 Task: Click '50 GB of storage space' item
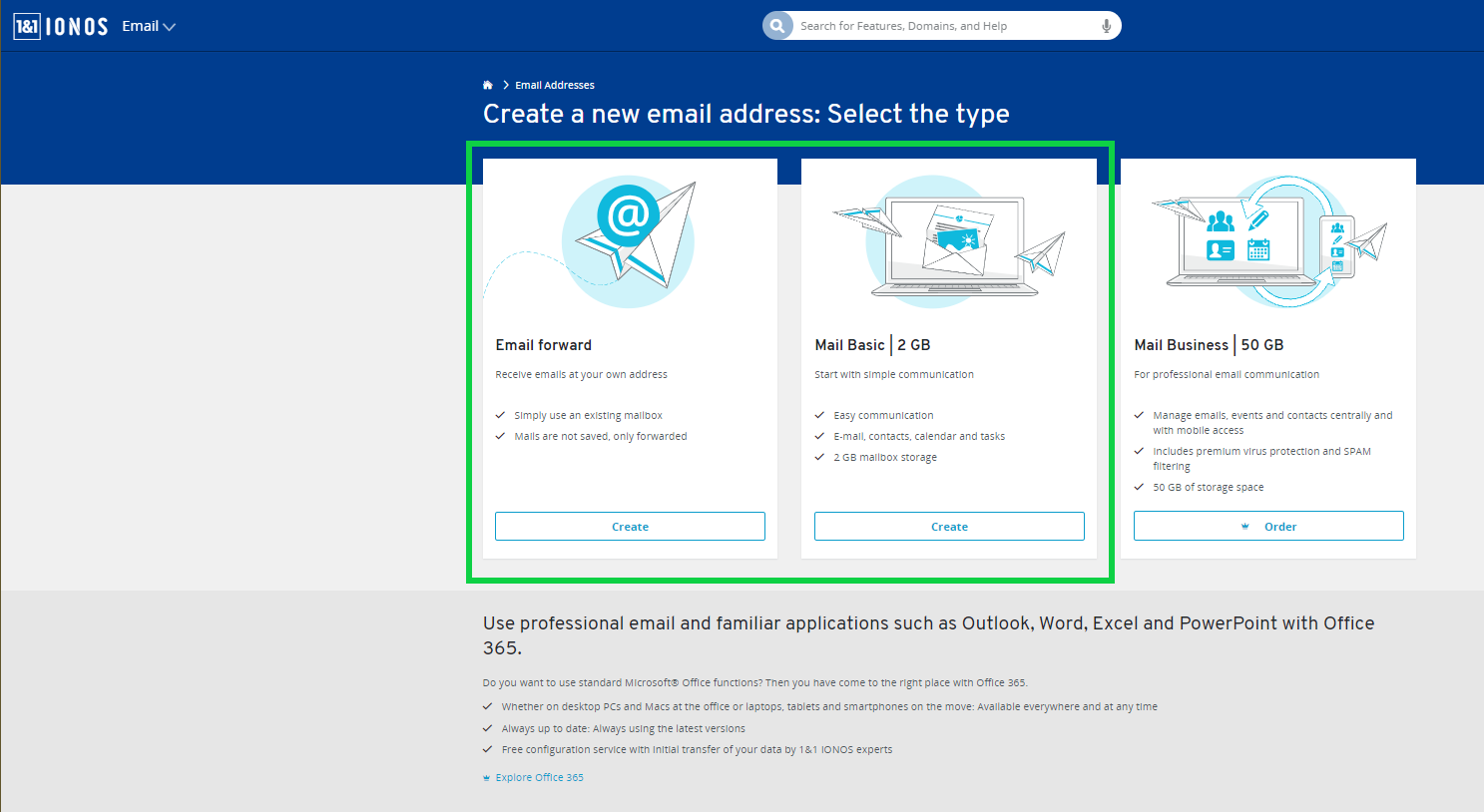[1209, 488]
